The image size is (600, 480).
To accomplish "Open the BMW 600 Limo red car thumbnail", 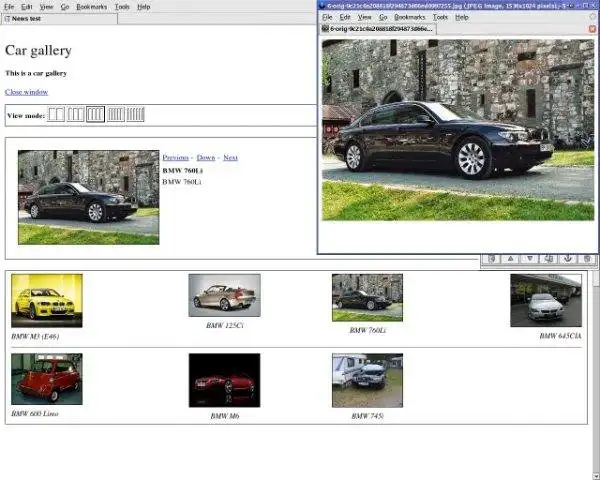I will coord(47,379).
